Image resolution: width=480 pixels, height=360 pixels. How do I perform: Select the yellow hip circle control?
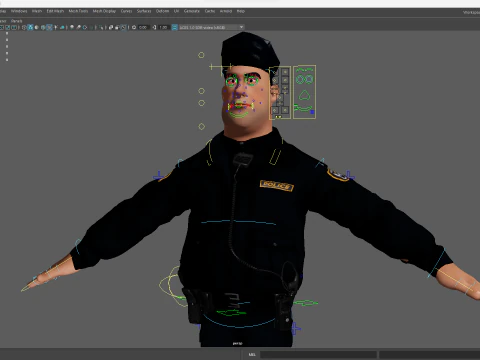(x=172, y=285)
